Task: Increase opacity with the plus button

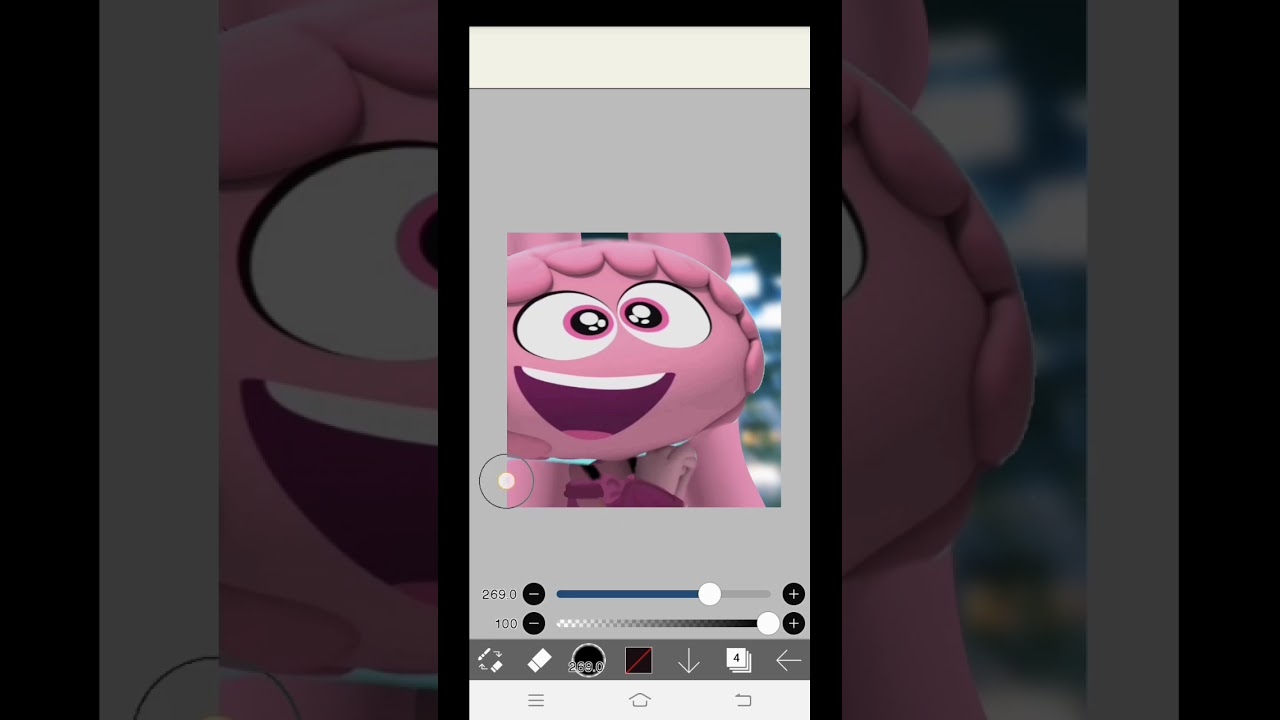Action: 793,624
